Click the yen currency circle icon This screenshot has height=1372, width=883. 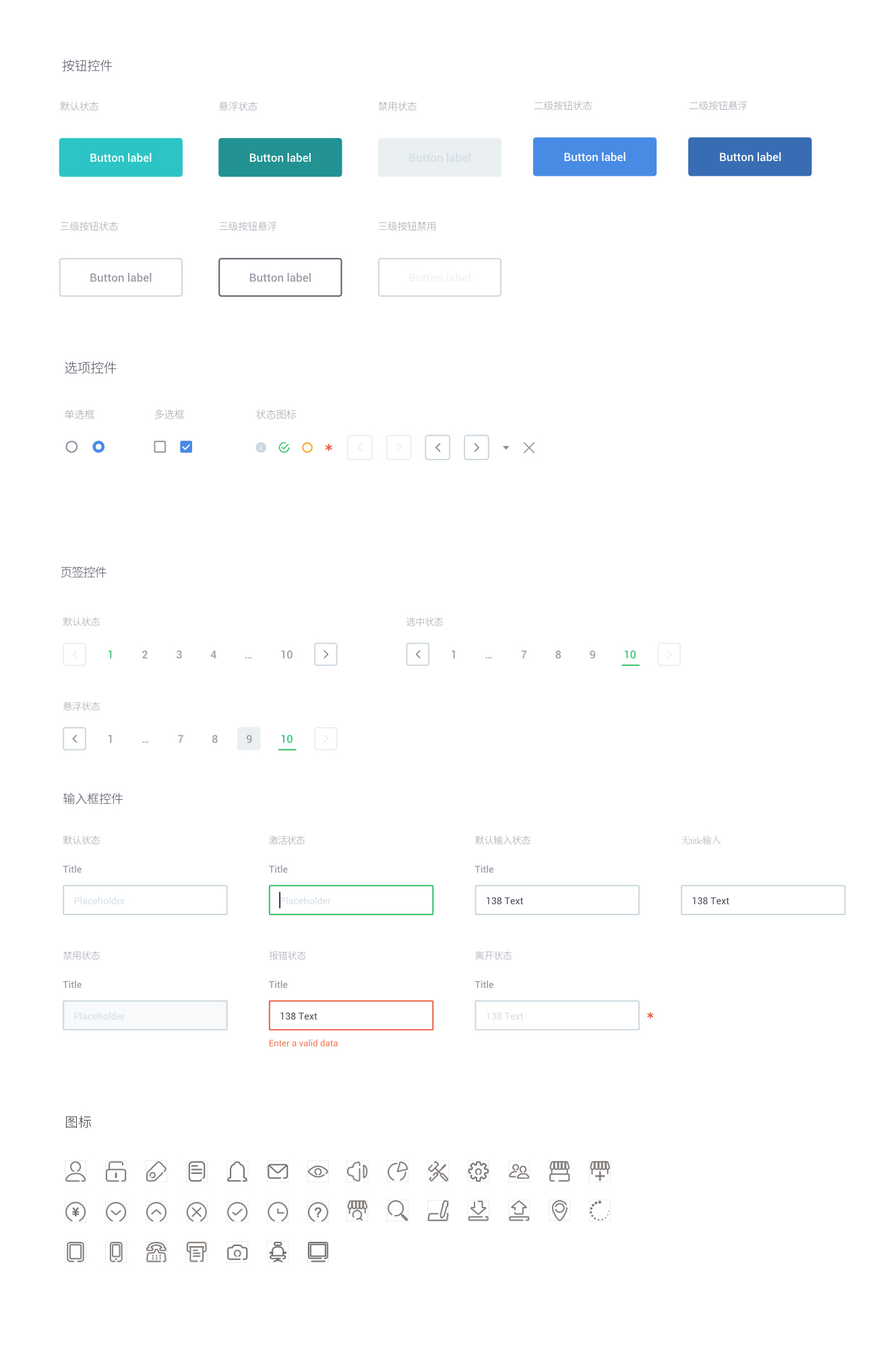point(75,1212)
